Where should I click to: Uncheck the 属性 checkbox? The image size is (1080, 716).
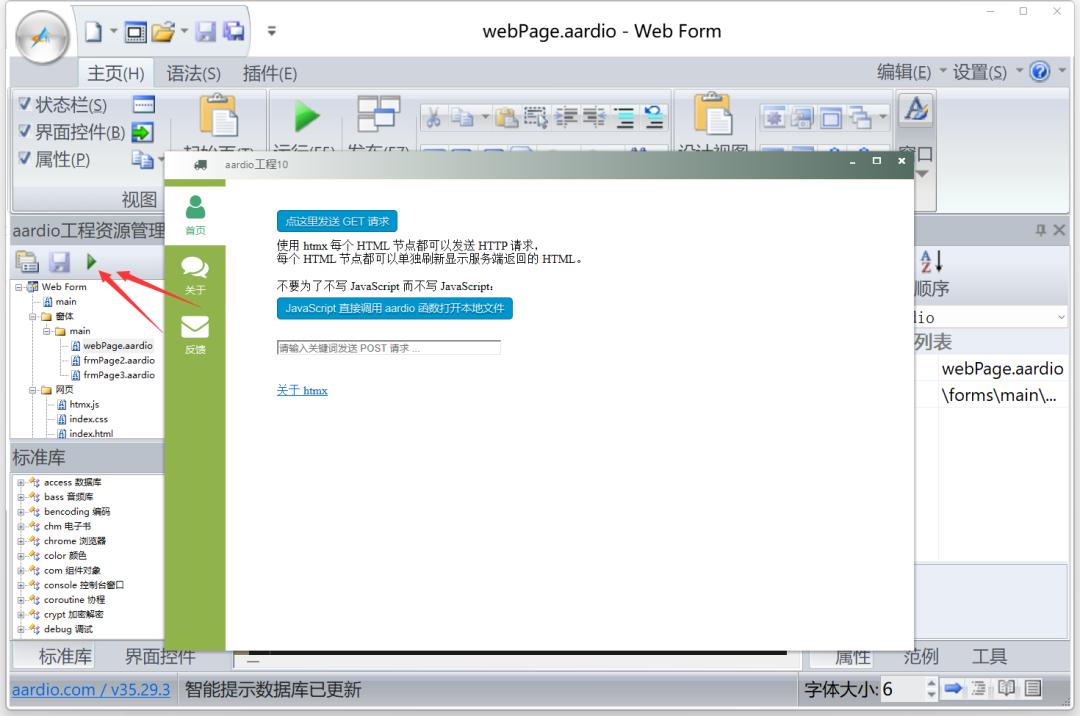24,158
